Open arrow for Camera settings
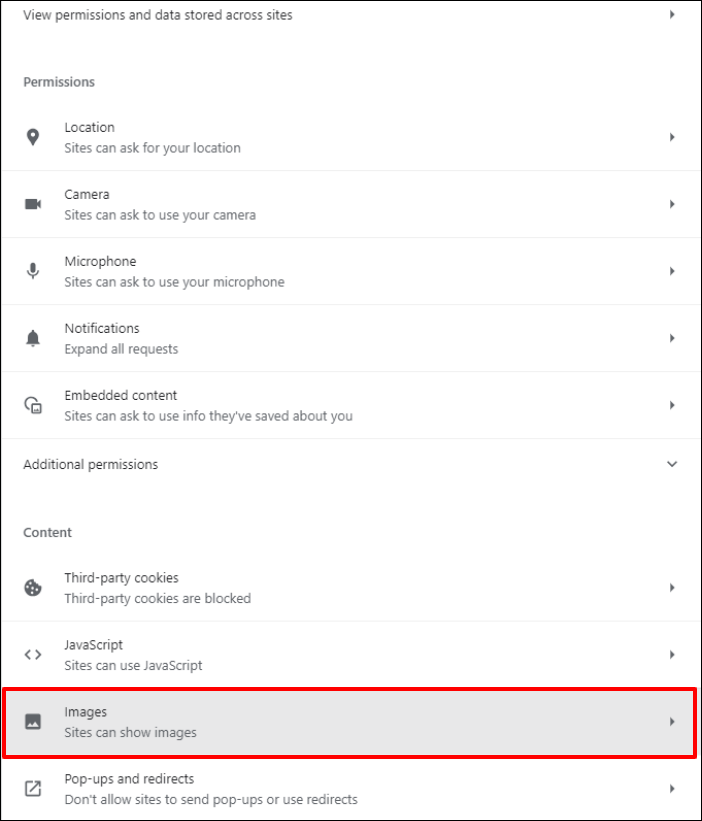 point(672,204)
